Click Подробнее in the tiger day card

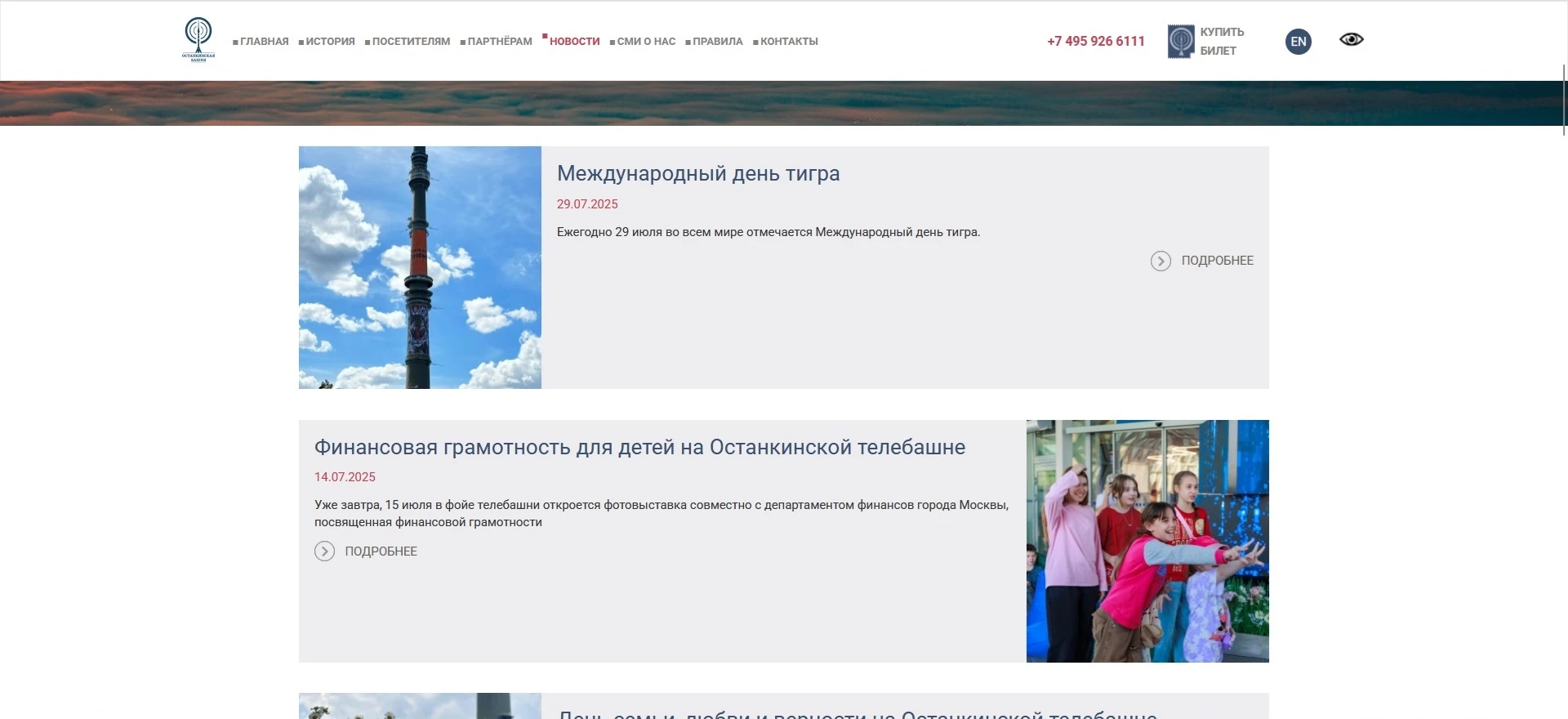coord(1217,261)
